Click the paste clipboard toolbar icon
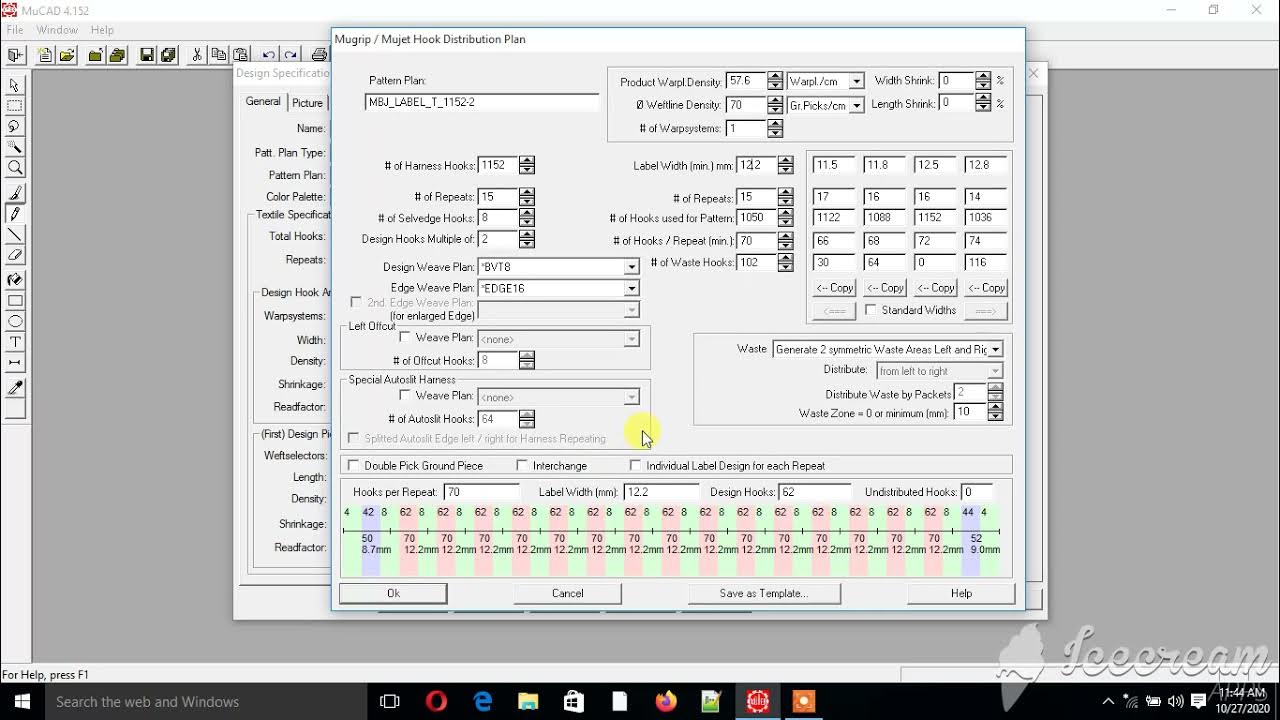The image size is (1280, 720). click(240, 55)
